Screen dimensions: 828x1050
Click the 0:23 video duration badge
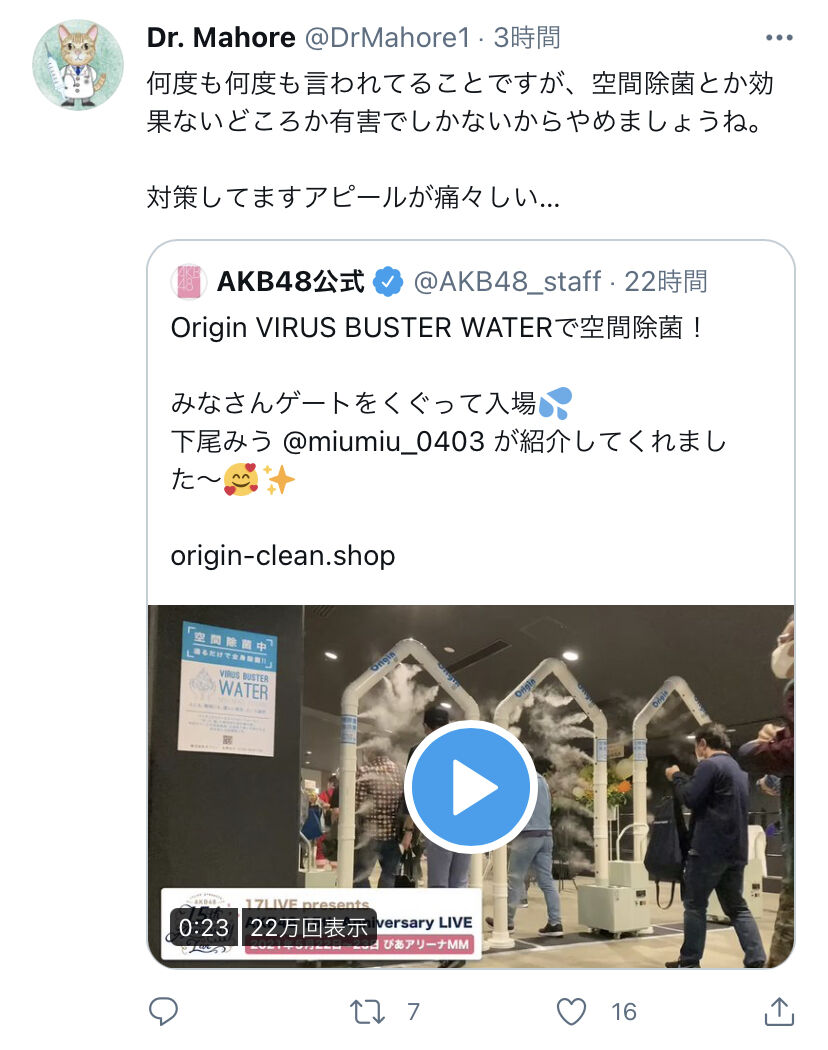point(204,927)
